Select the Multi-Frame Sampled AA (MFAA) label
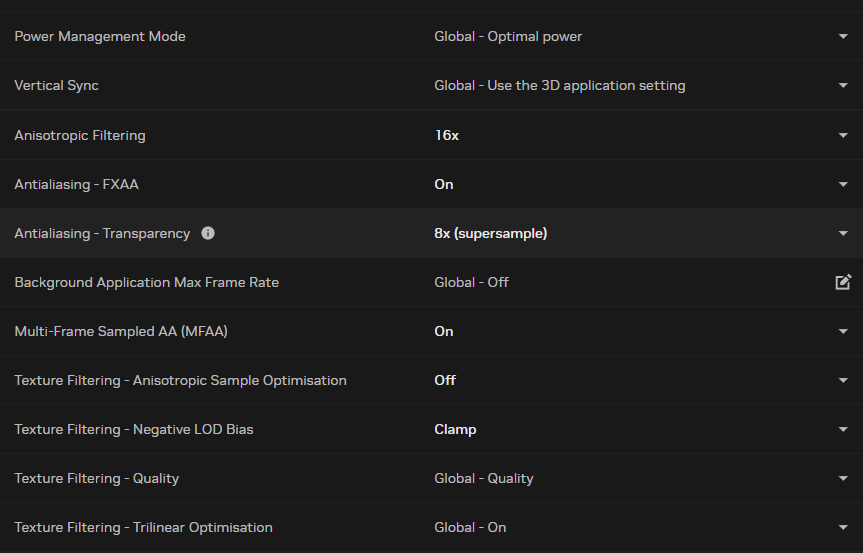 tap(121, 331)
